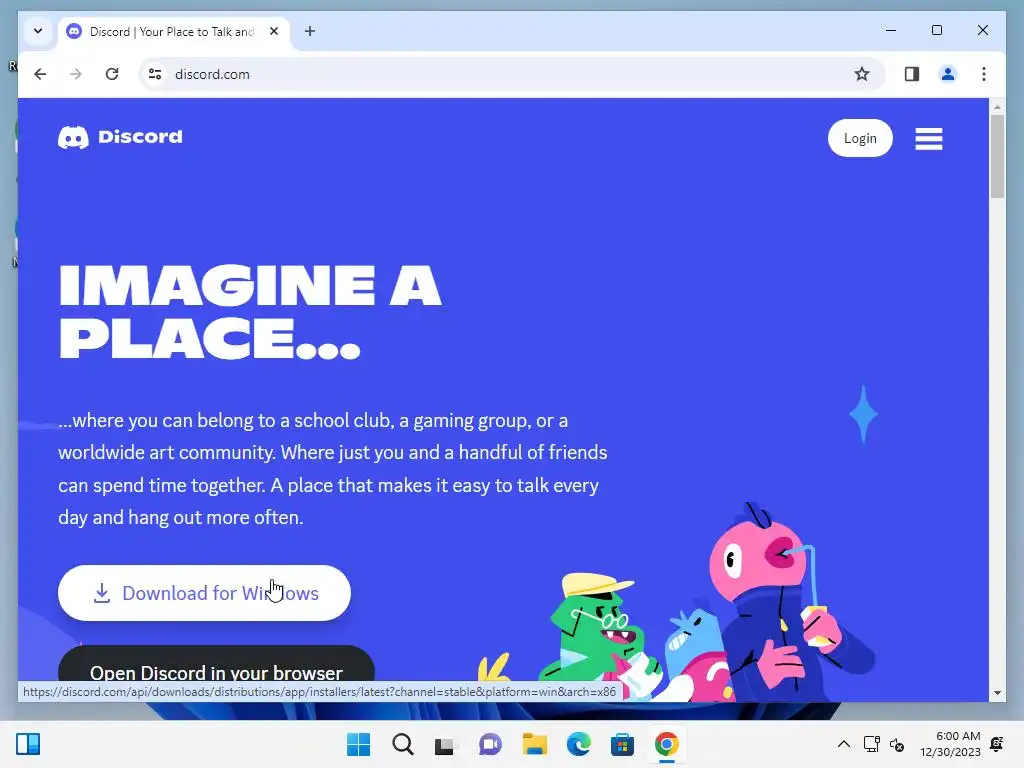Screen dimensions: 1024x768
Task: Open the Chat app on the taskbar
Action: tap(490, 744)
